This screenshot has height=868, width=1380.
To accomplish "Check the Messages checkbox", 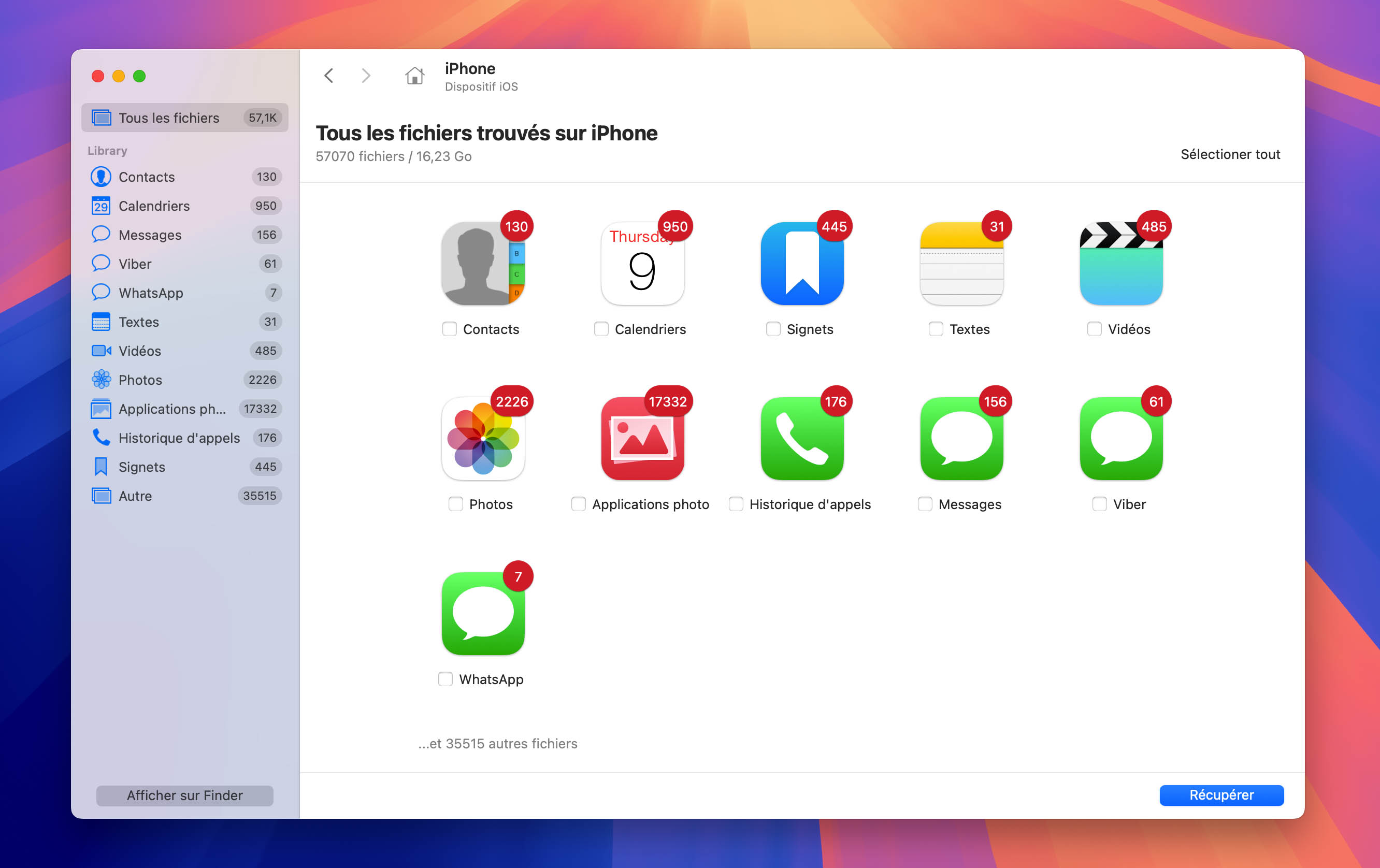I will (925, 504).
